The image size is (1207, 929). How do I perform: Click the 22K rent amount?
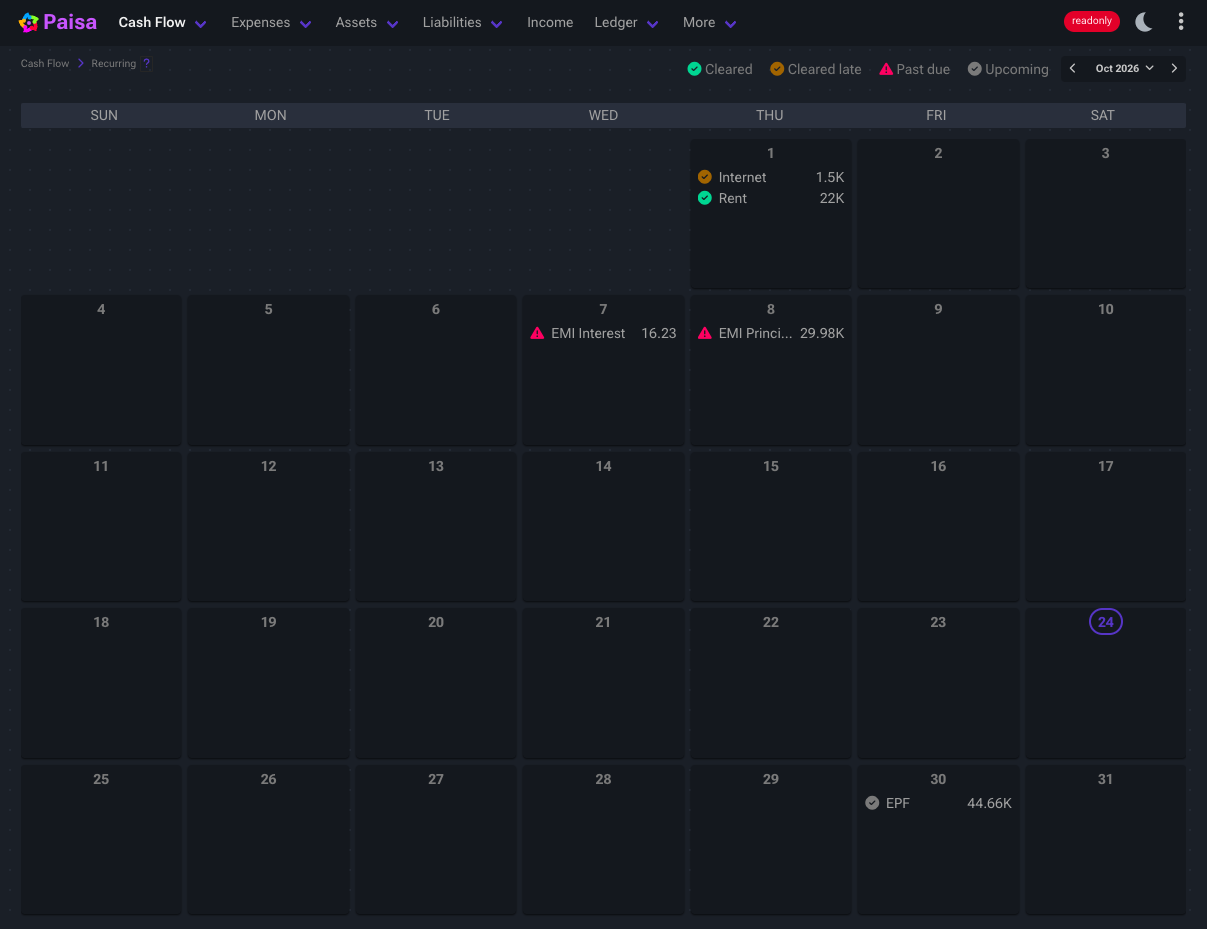(x=832, y=198)
